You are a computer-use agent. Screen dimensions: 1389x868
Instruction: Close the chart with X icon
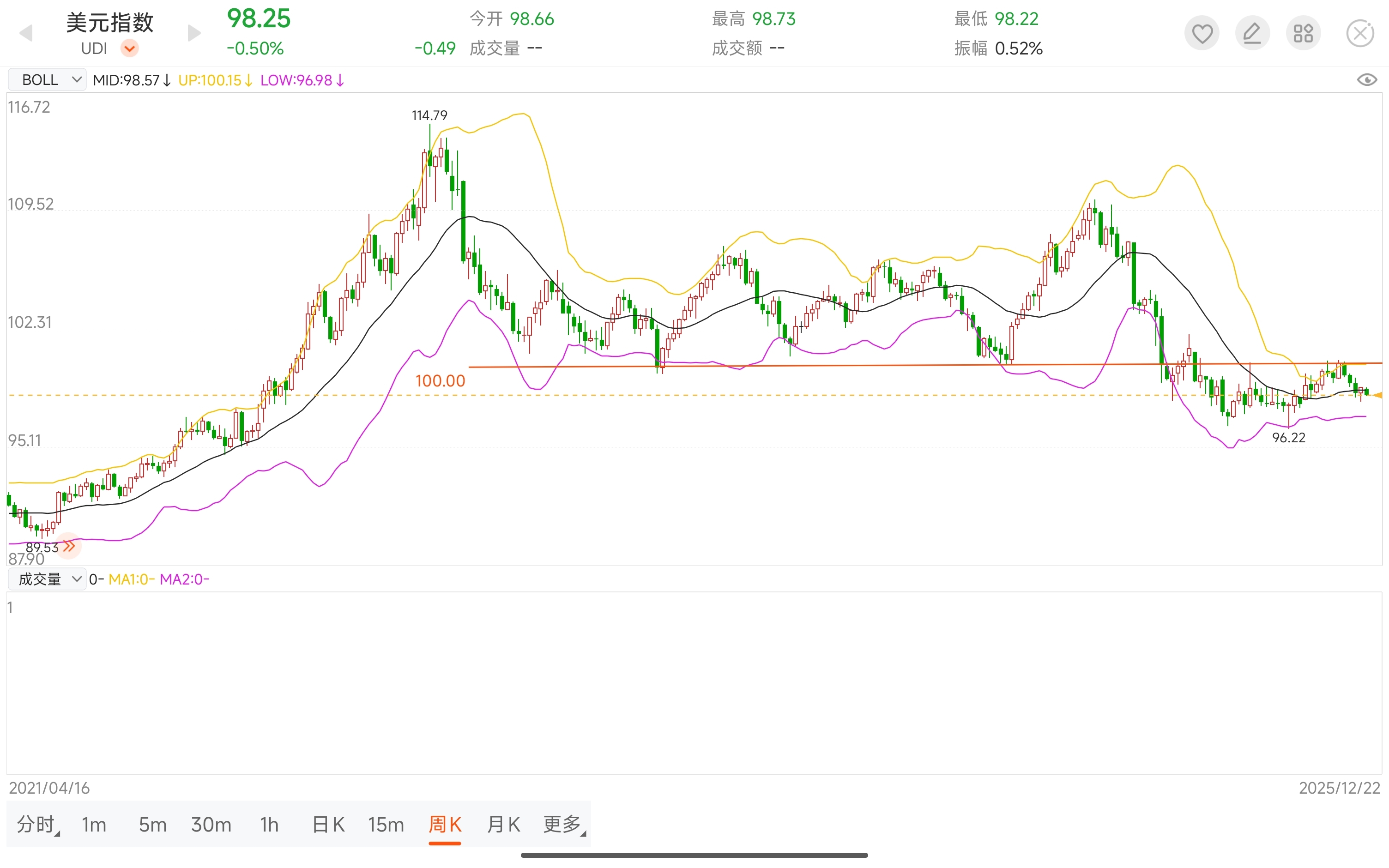click(x=1360, y=33)
